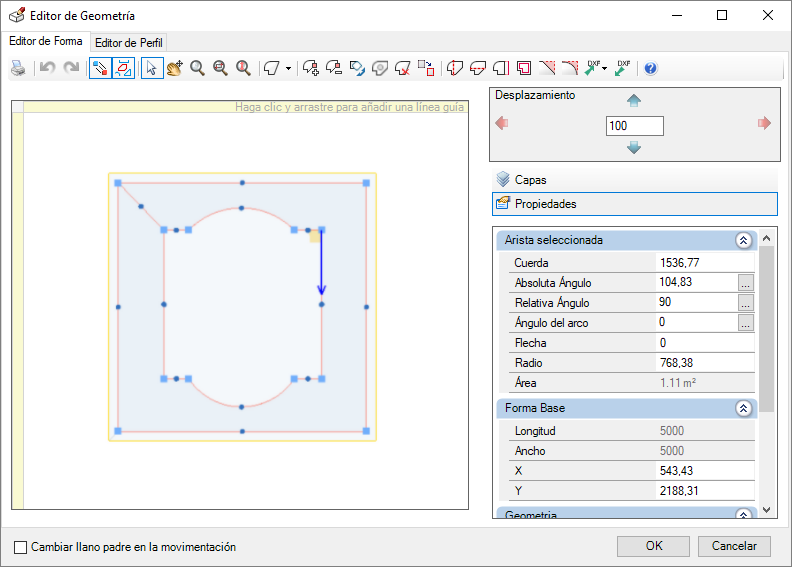Click the right red displacement arrow

[765, 123]
